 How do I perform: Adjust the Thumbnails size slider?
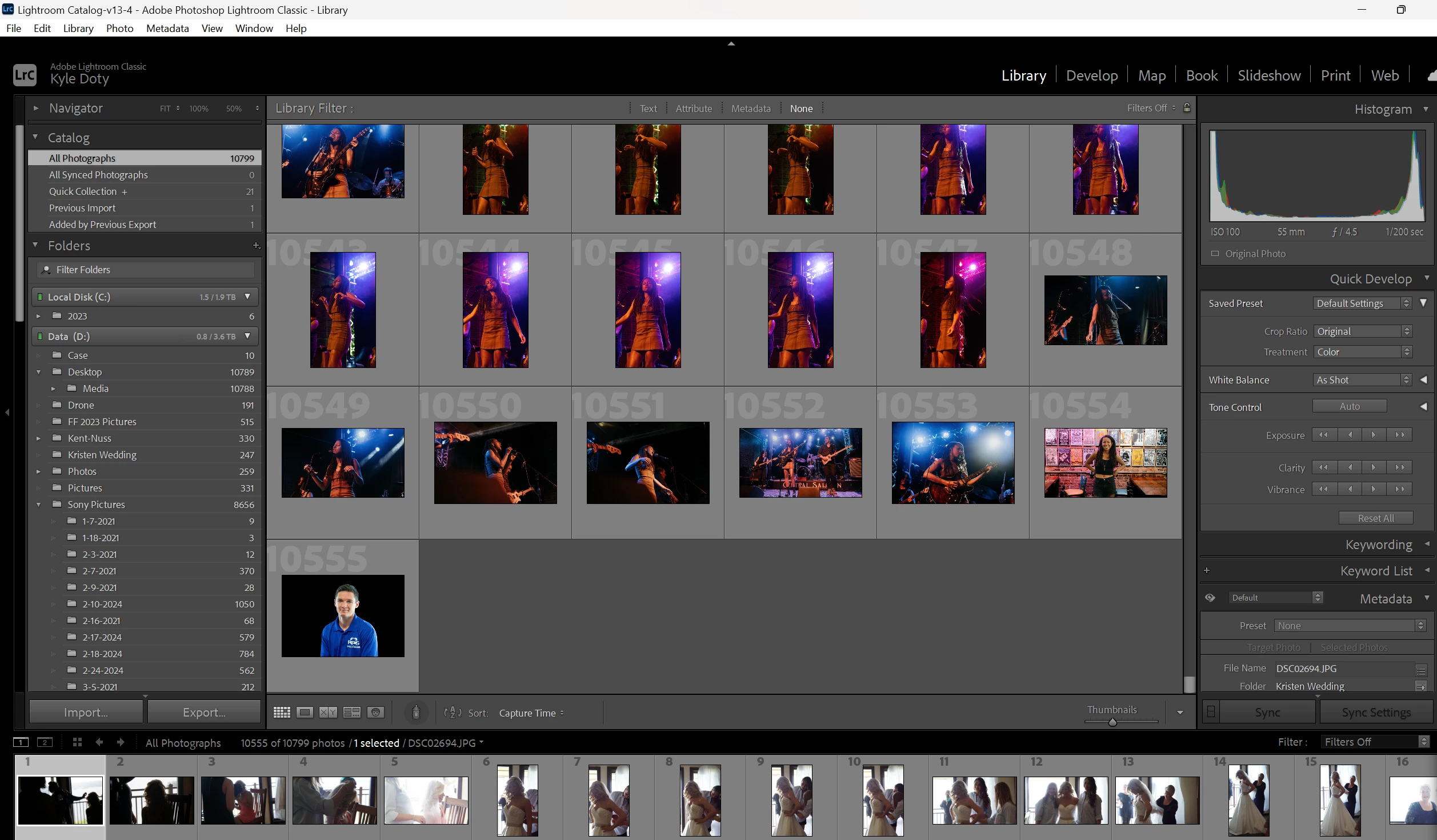(1112, 722)
